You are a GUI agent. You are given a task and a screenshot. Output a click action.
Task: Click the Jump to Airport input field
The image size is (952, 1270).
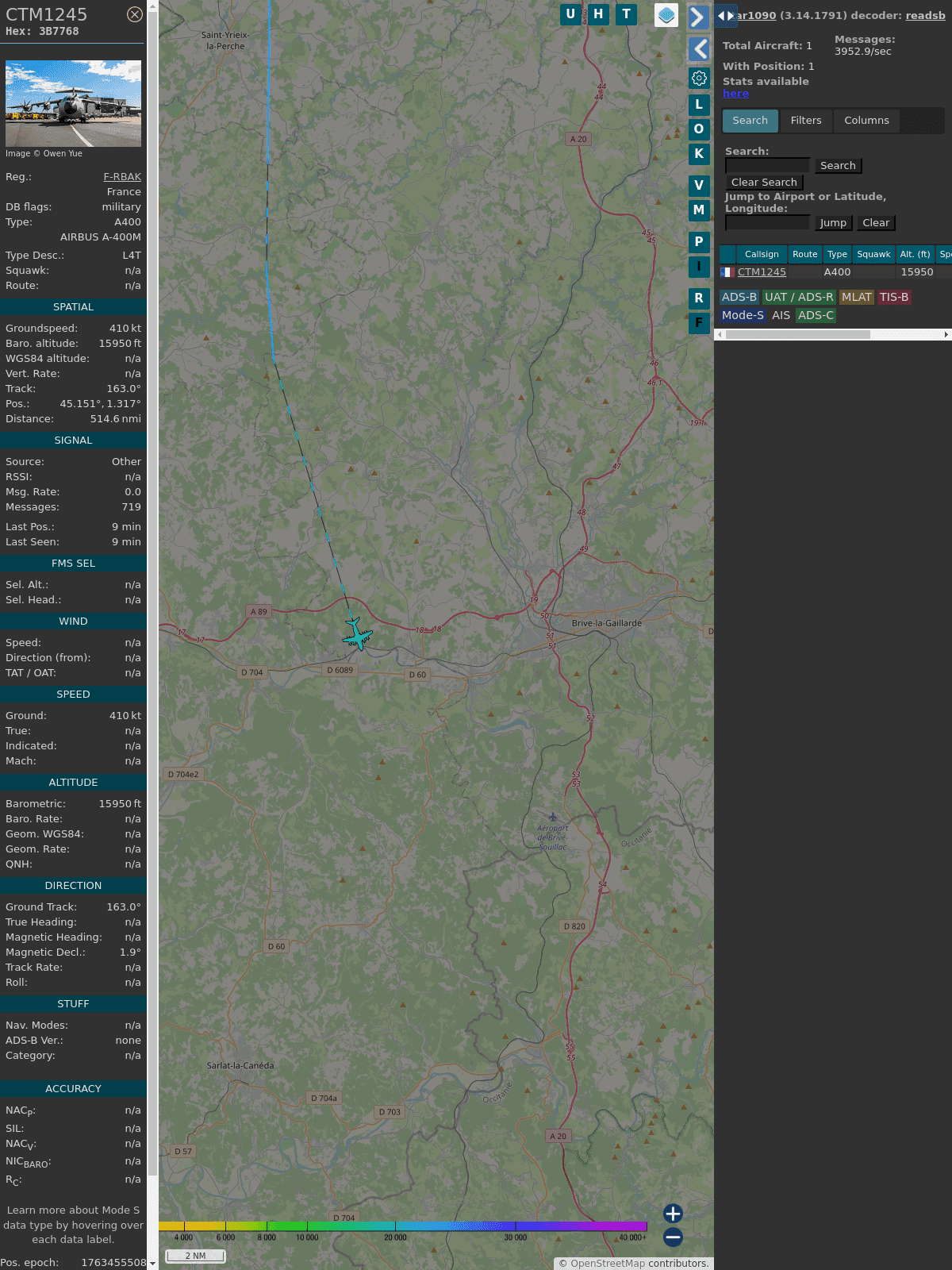coord(767,223)
